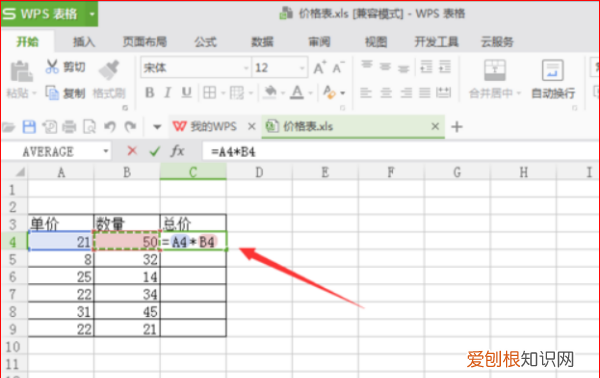Screen dimensions: 600x378
Task: Toggle italic formatting
Action: point(167,93)
